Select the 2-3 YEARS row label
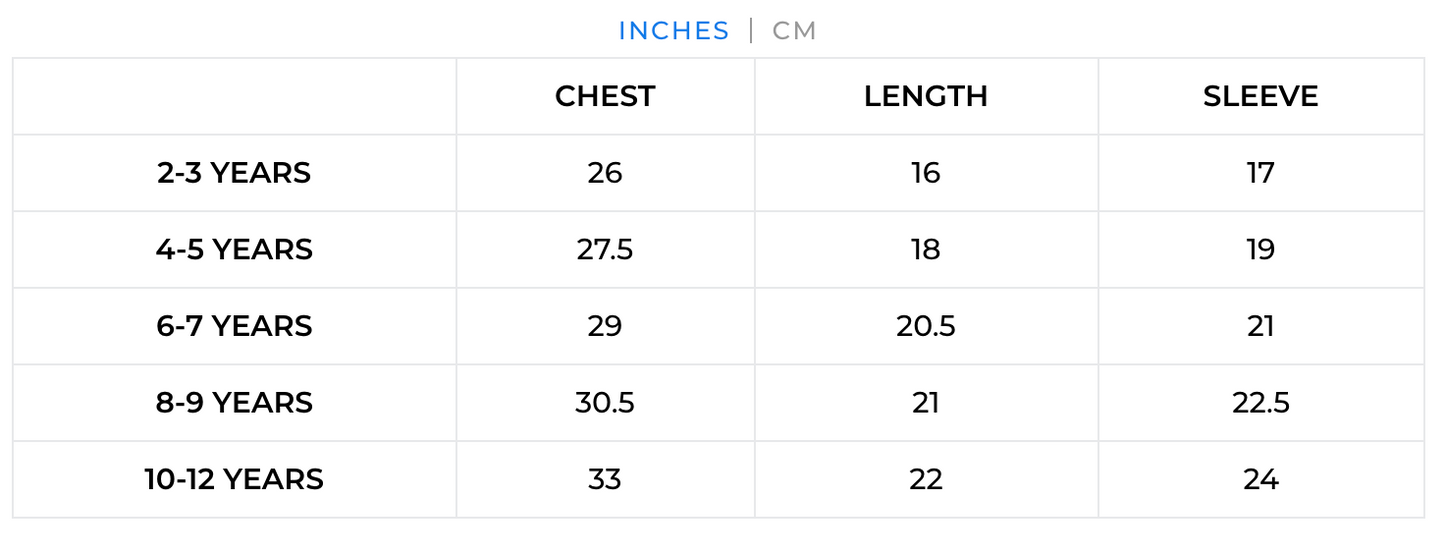 click(x=234, y=173)
